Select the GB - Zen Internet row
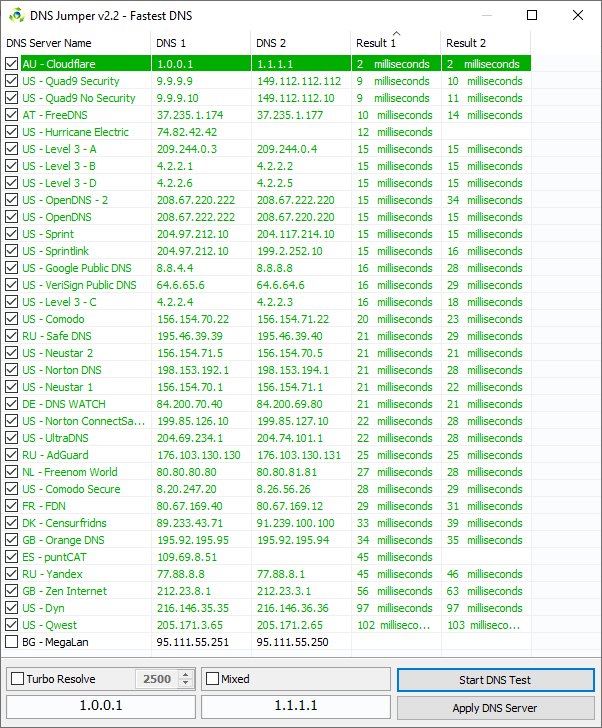The image size is (602, 728). [x=266, y=591]
